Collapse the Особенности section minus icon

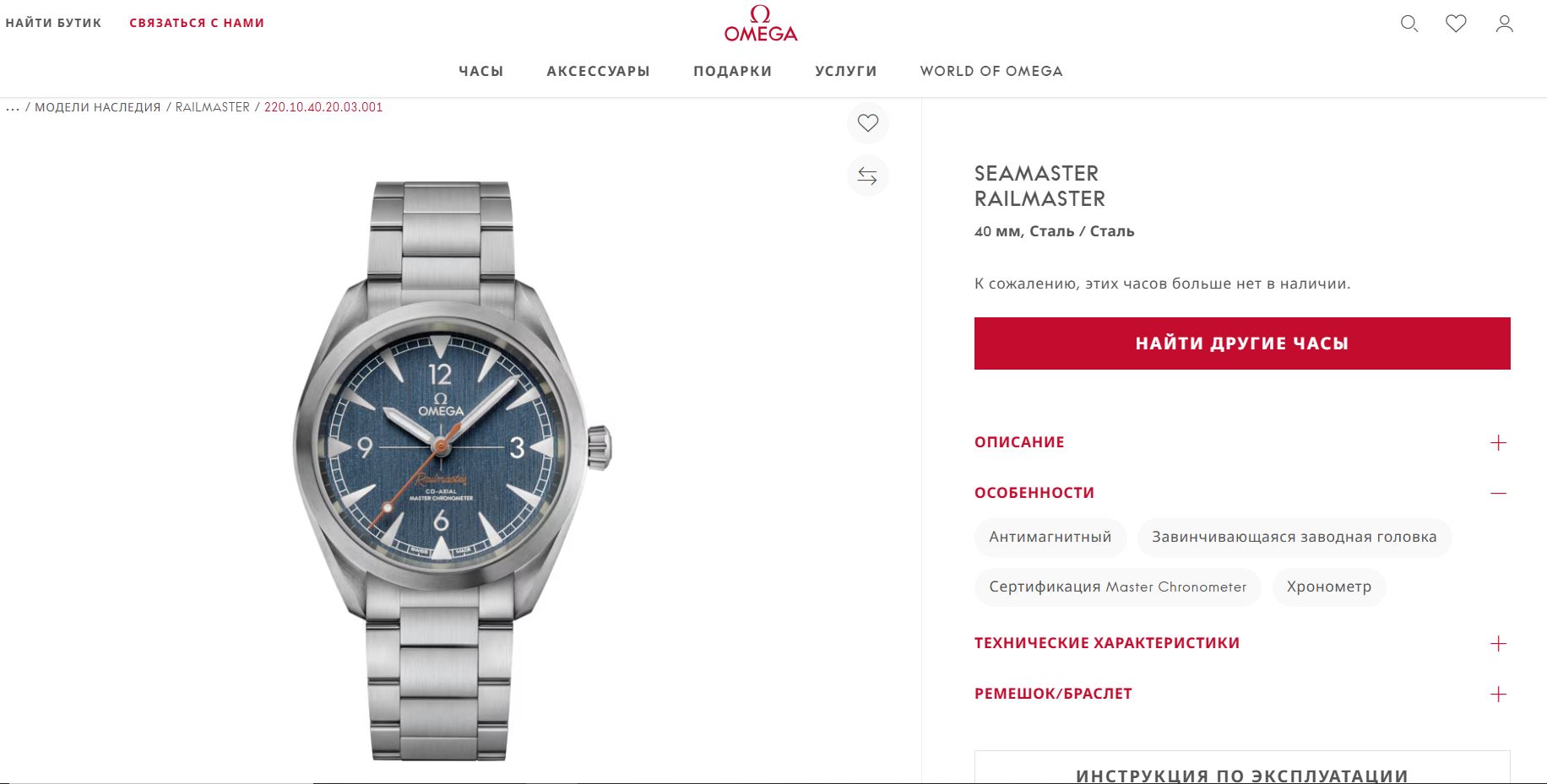(1499, 493)
